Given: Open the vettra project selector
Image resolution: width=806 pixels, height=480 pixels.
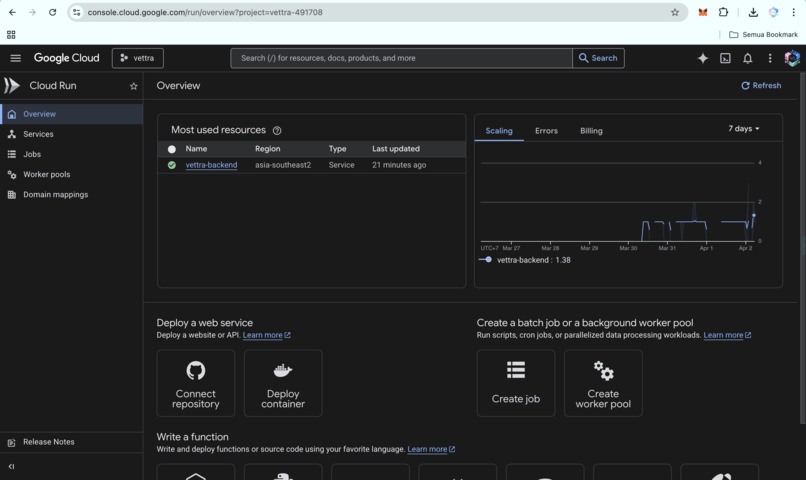Looking at the screenshot, I should [x=138, y=58].
